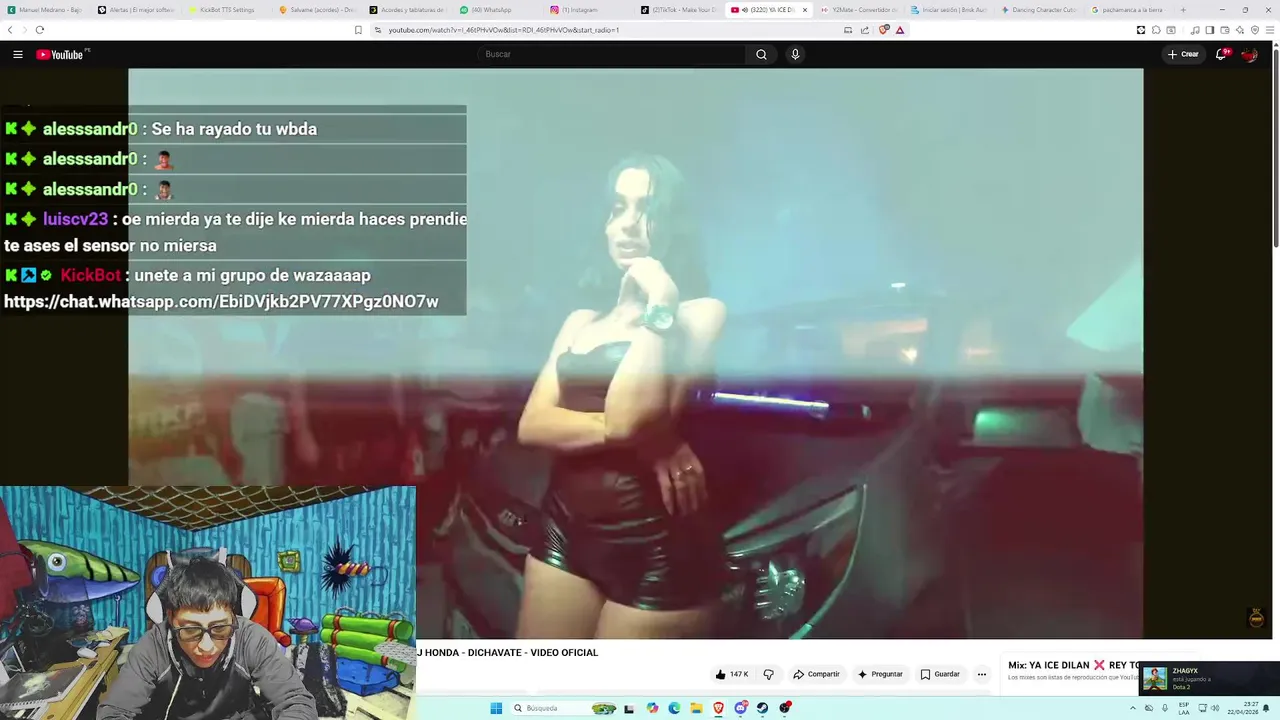
Task: Share this page from address bar
Action: [x=865, y=30]
